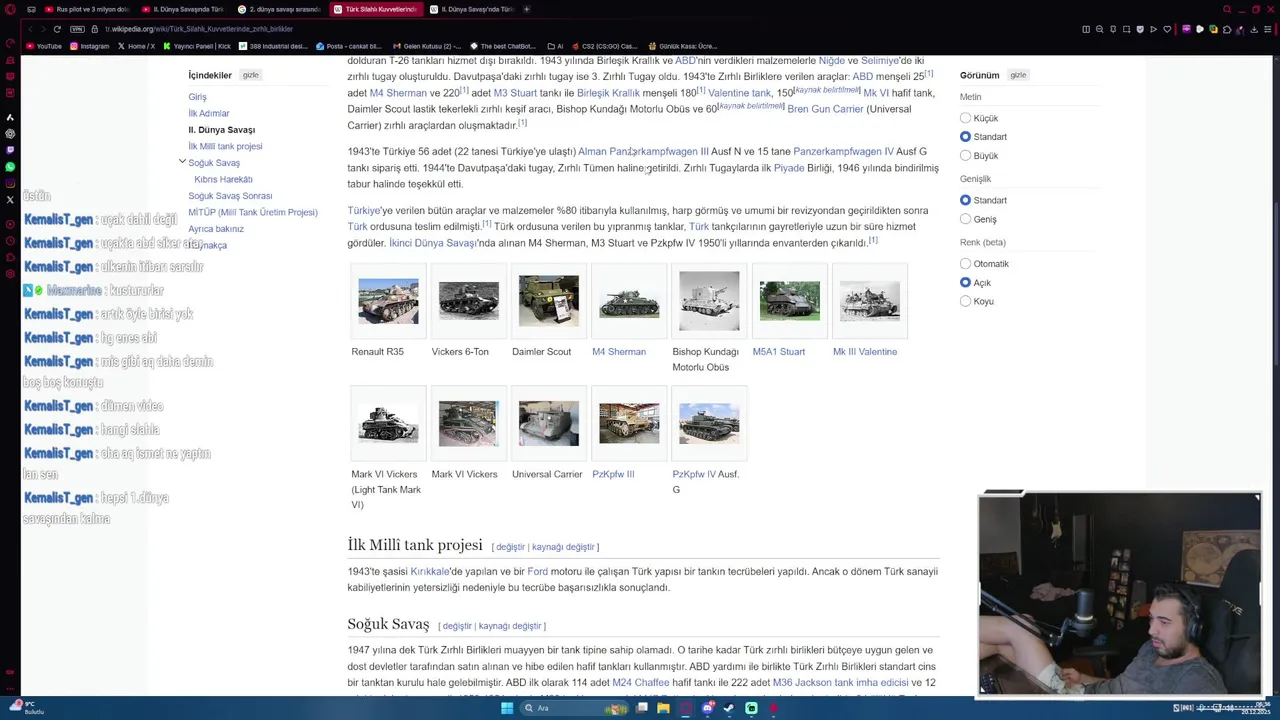Open the Gelen Kutusu Gmail bookmark
1280x720 pixels.
tap(427, 46)
